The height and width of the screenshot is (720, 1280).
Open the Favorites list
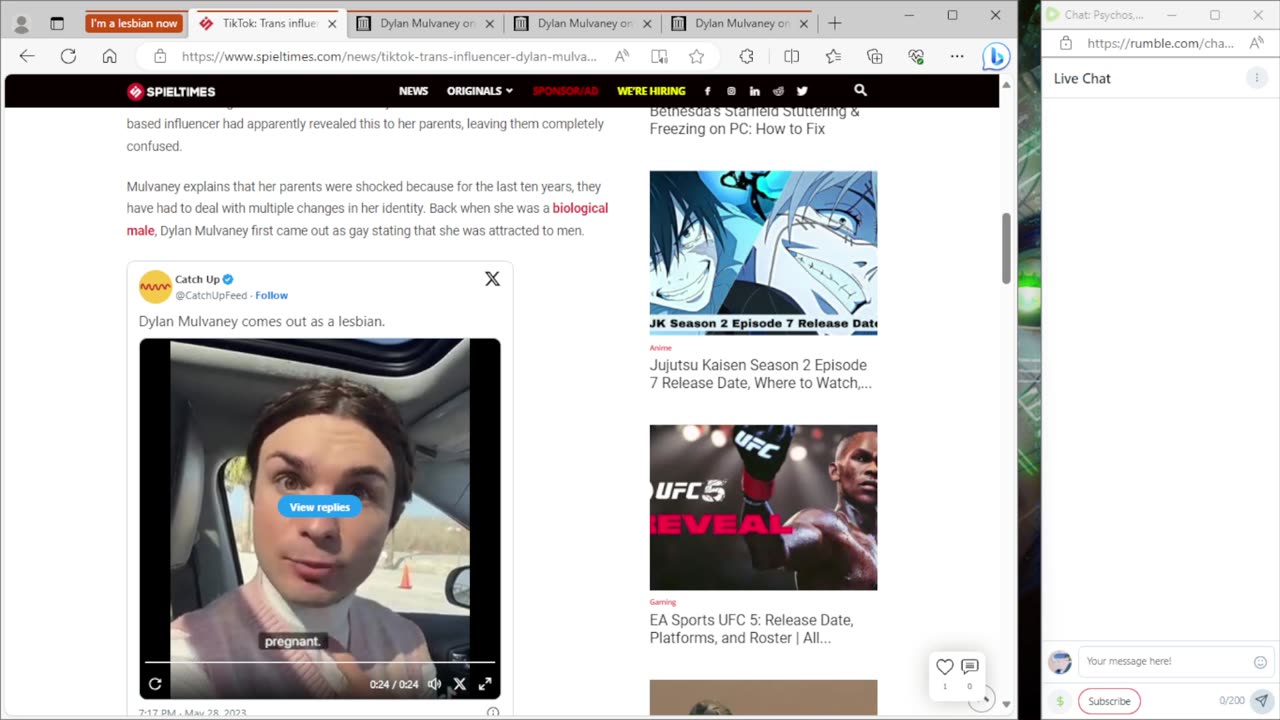coord(833,57)
